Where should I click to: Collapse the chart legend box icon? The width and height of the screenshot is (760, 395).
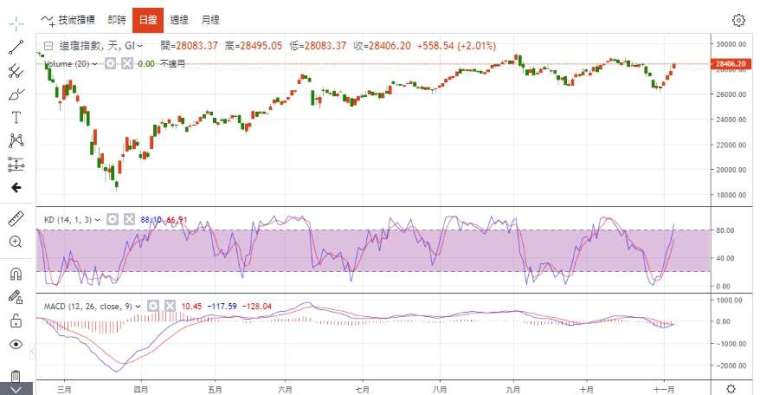pyautogui.click(x=48, y=46)
